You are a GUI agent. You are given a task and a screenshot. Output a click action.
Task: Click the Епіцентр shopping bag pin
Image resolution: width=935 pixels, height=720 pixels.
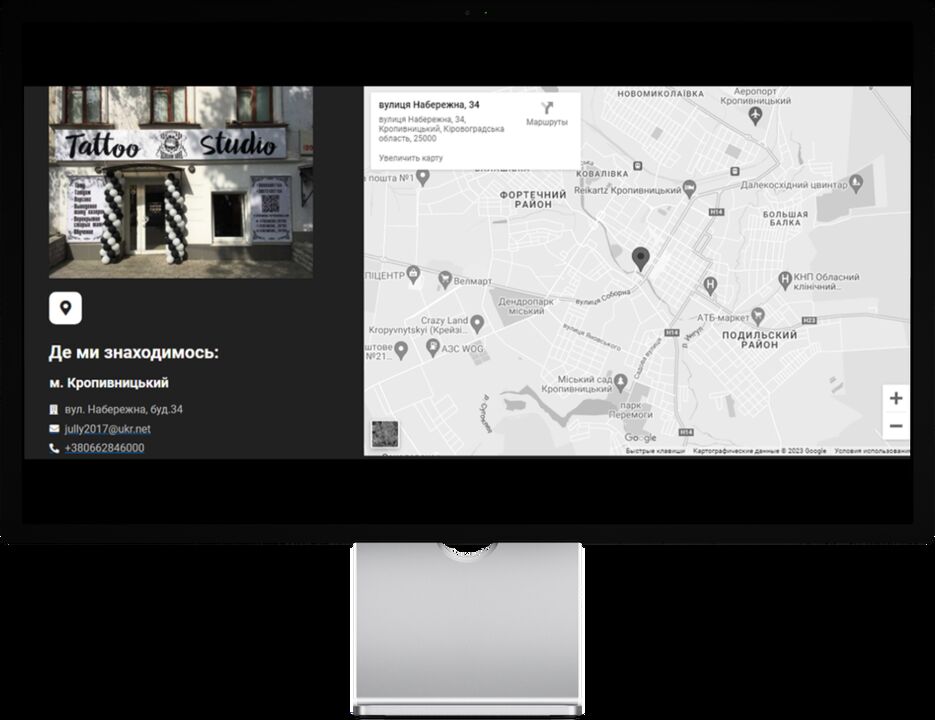[x=413, y=274]
